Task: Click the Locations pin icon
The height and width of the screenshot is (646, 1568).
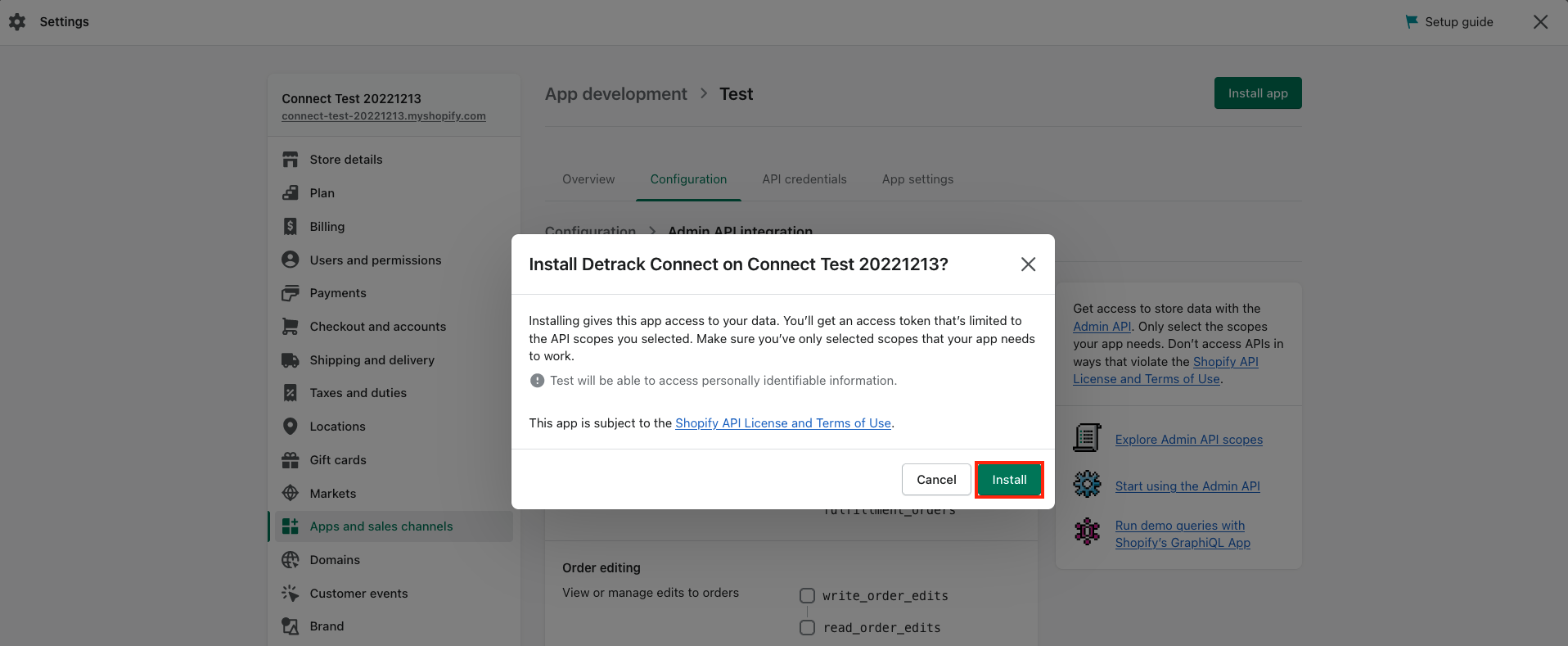Action: 291,427
